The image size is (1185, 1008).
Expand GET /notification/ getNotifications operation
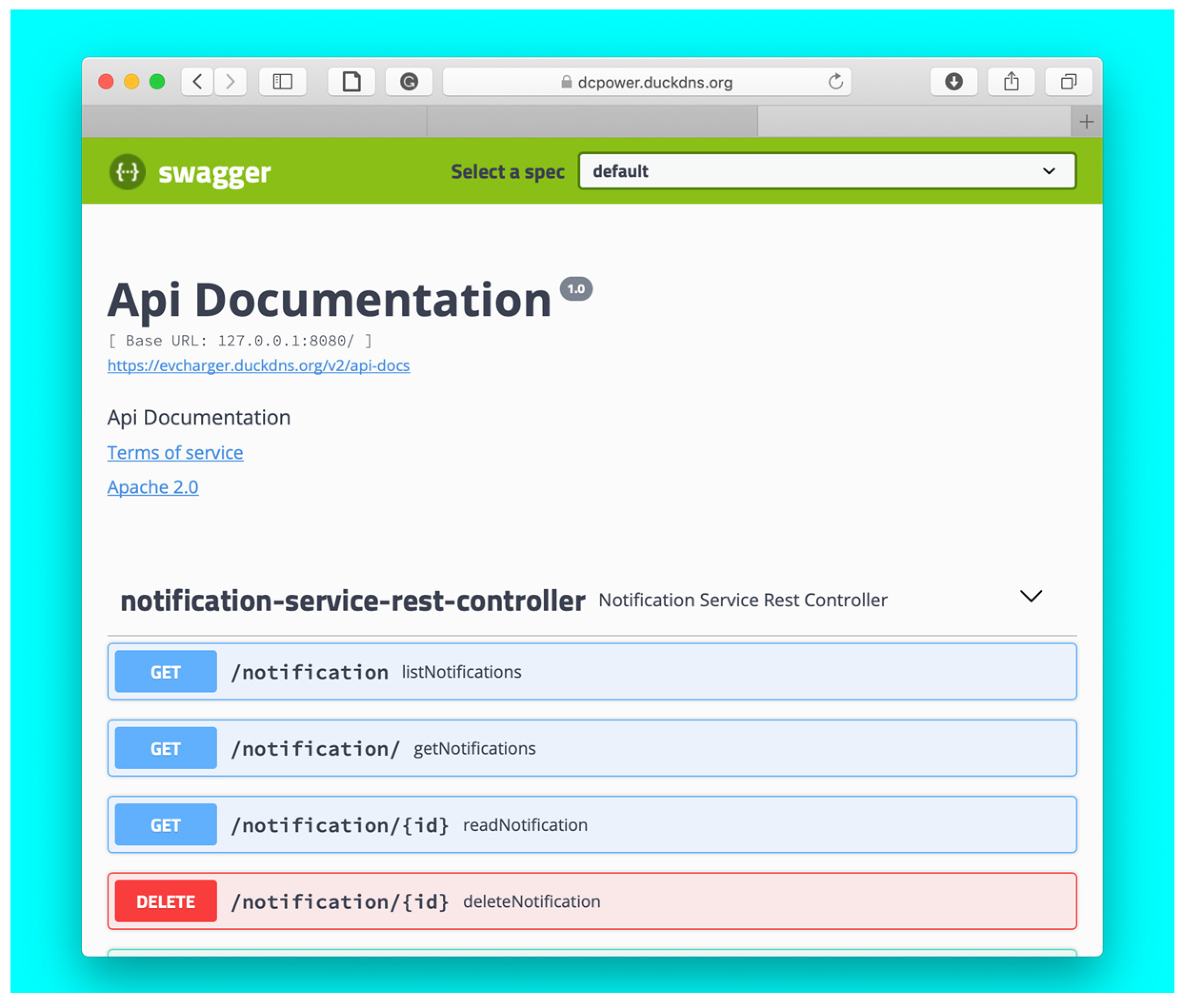pos(592,748)
